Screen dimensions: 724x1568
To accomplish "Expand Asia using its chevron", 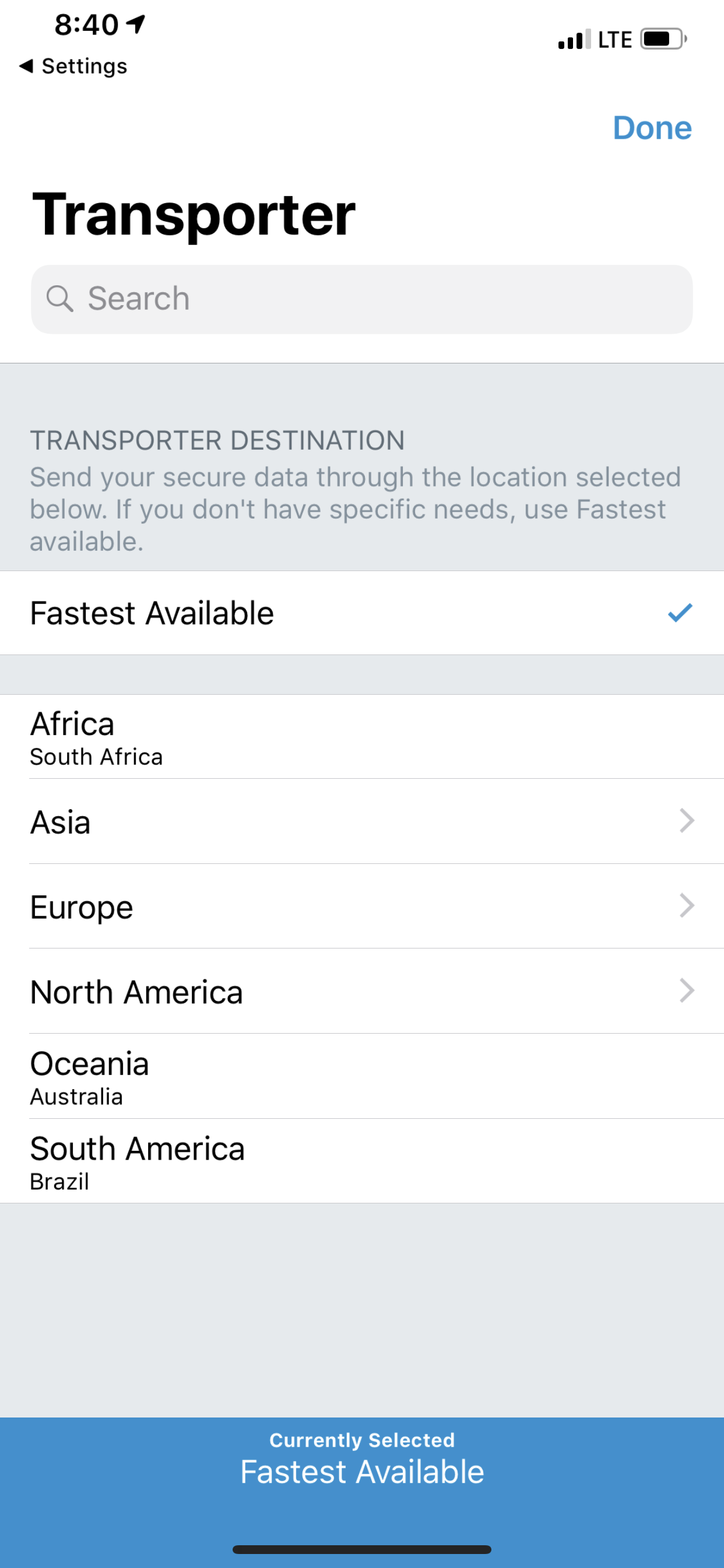I will pyautogui.click(x=686, y=821).
